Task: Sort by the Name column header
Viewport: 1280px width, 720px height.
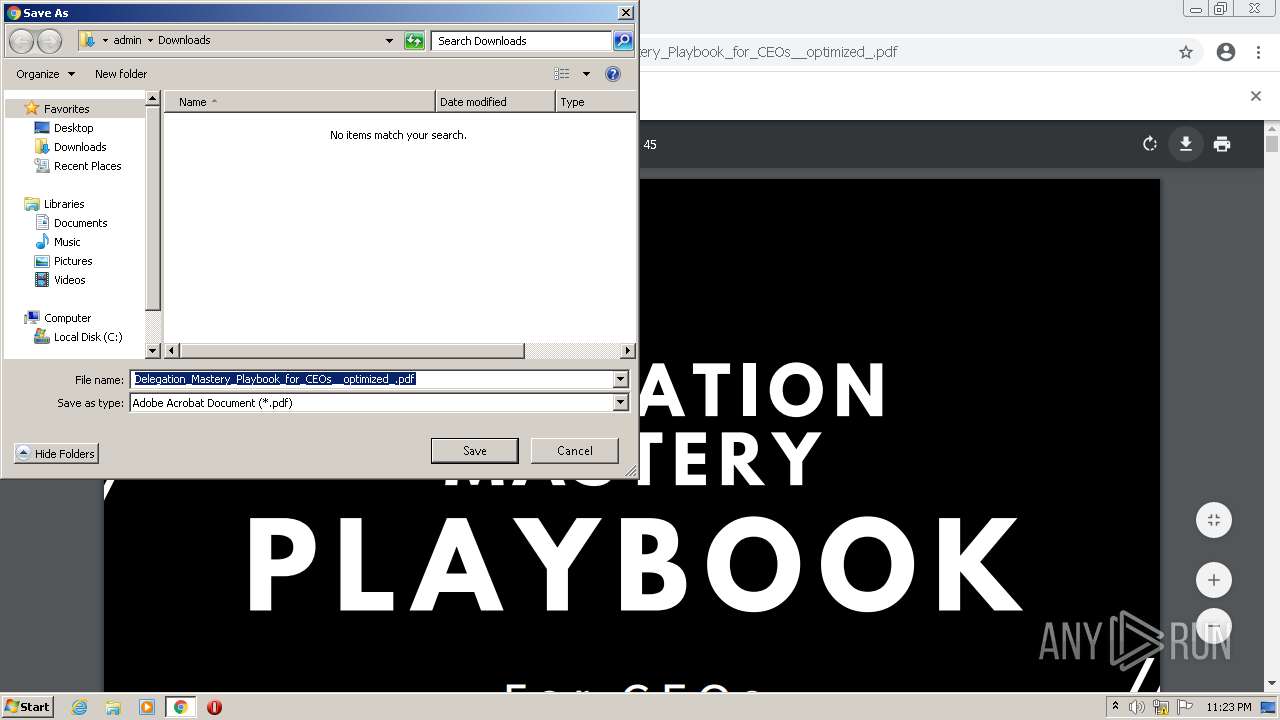Action: point(300,102)
